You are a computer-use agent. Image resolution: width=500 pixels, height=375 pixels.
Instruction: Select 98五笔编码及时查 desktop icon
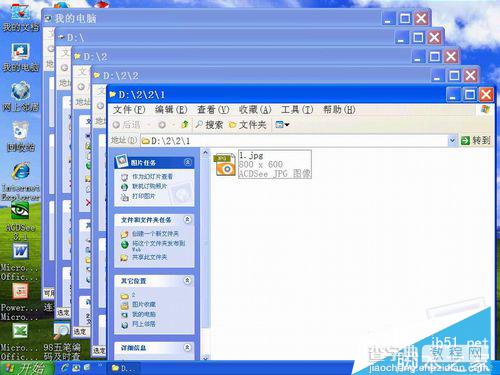[62, 342]
